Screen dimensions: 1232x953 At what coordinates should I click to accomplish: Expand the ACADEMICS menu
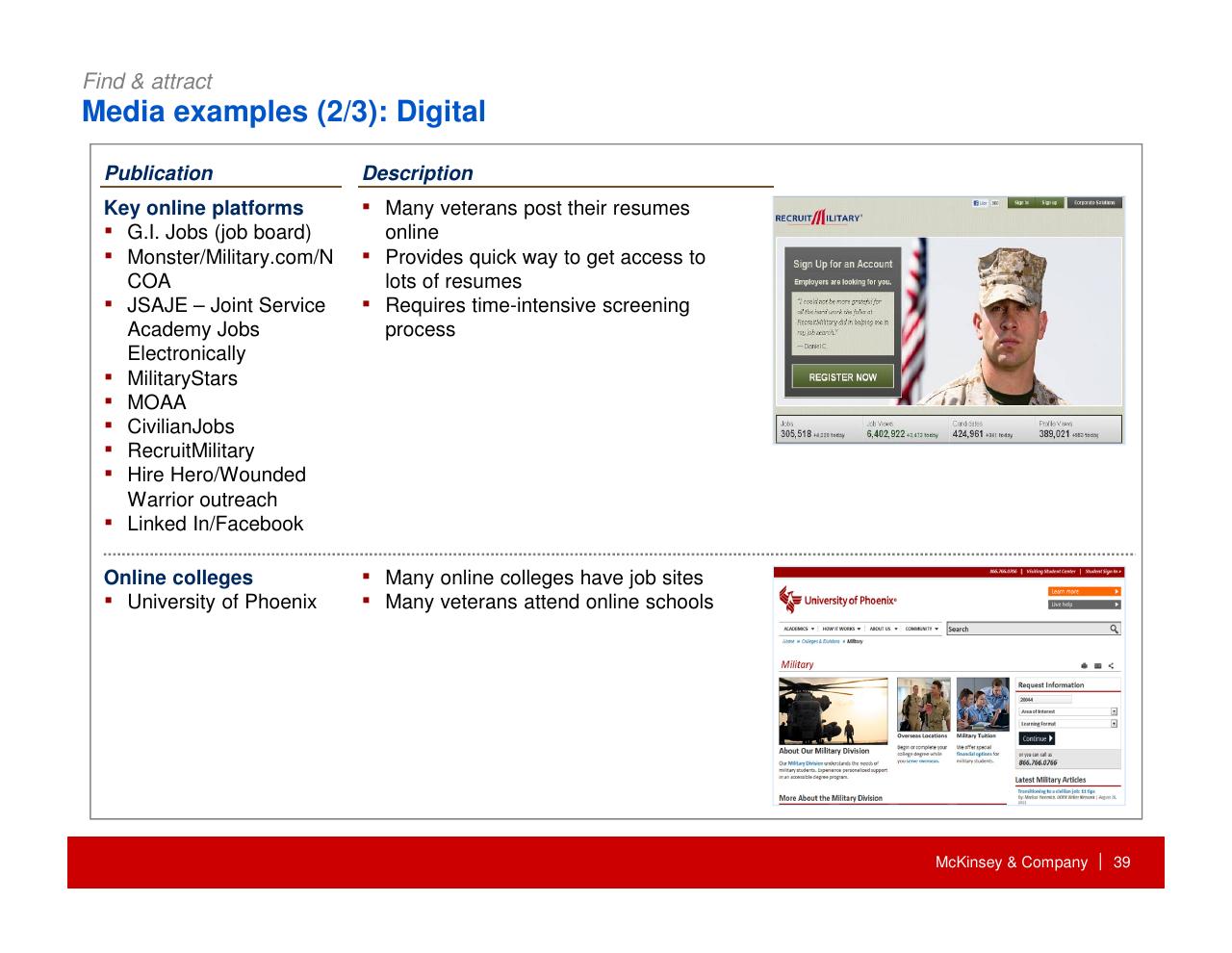point(799,629)
